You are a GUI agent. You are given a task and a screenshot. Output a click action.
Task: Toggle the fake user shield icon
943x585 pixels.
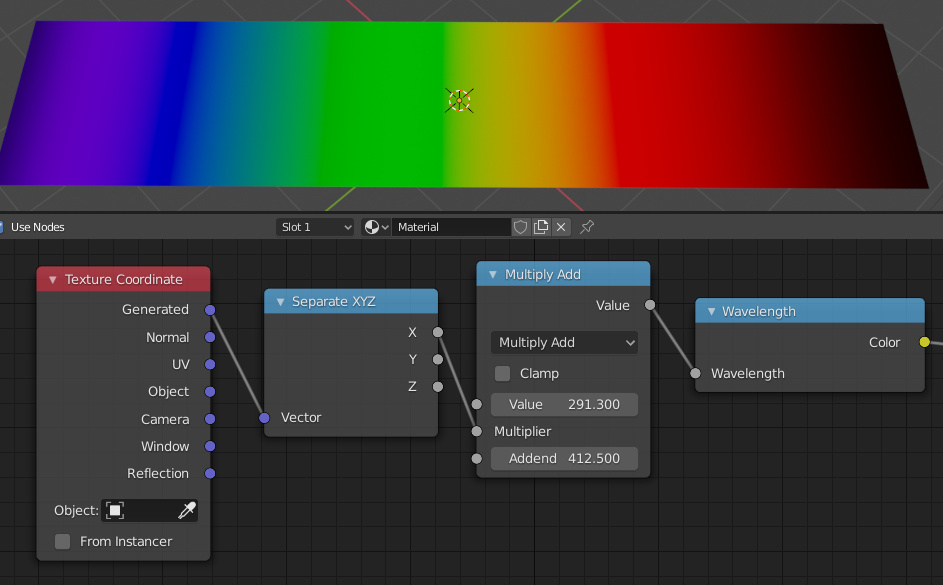[x=521, y=227]
